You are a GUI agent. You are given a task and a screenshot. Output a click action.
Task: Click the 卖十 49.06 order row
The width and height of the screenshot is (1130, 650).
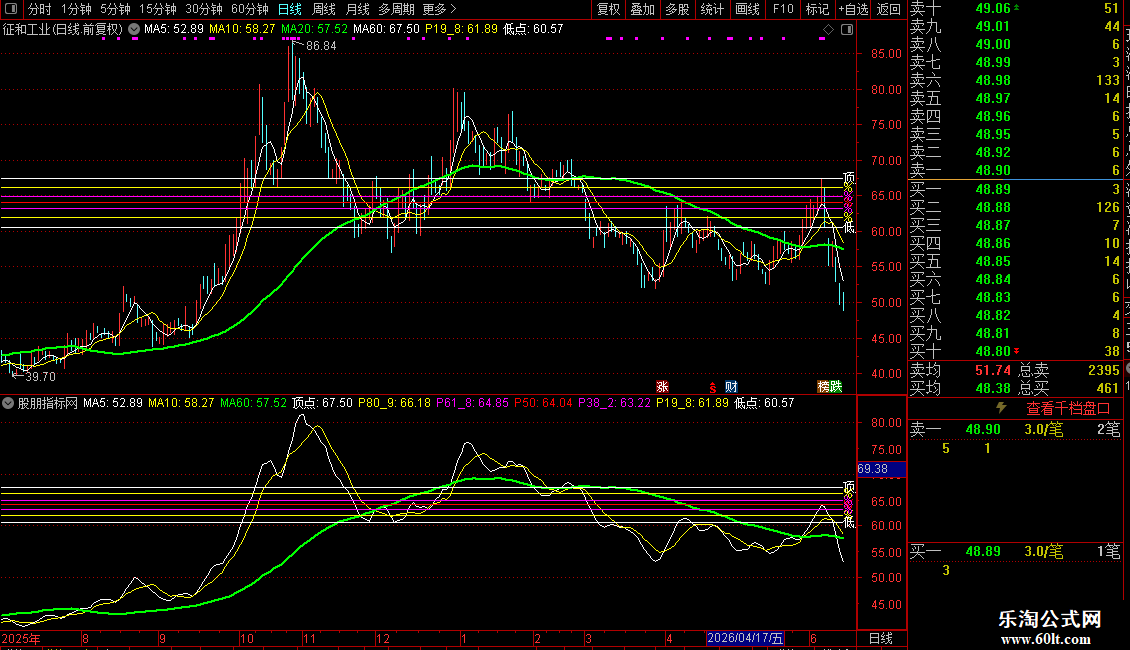tap(1015, 9)
